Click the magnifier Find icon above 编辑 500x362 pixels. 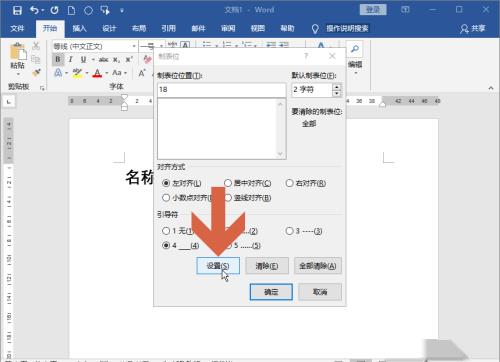click(355, 49)
